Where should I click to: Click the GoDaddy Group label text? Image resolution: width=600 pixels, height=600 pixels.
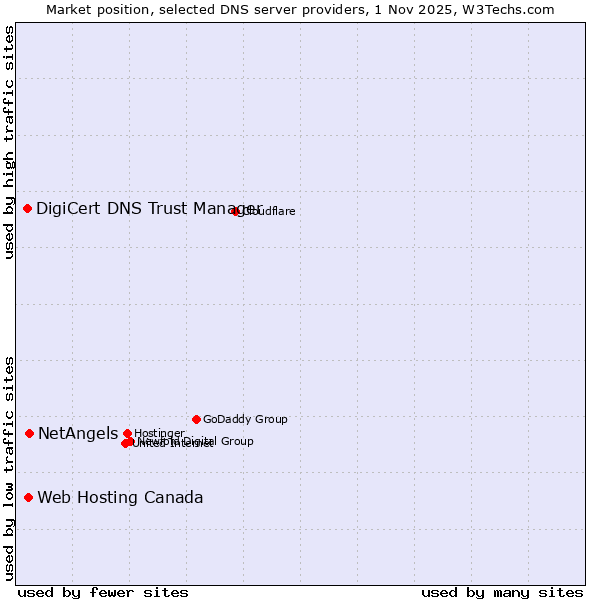tap(245, 419)
